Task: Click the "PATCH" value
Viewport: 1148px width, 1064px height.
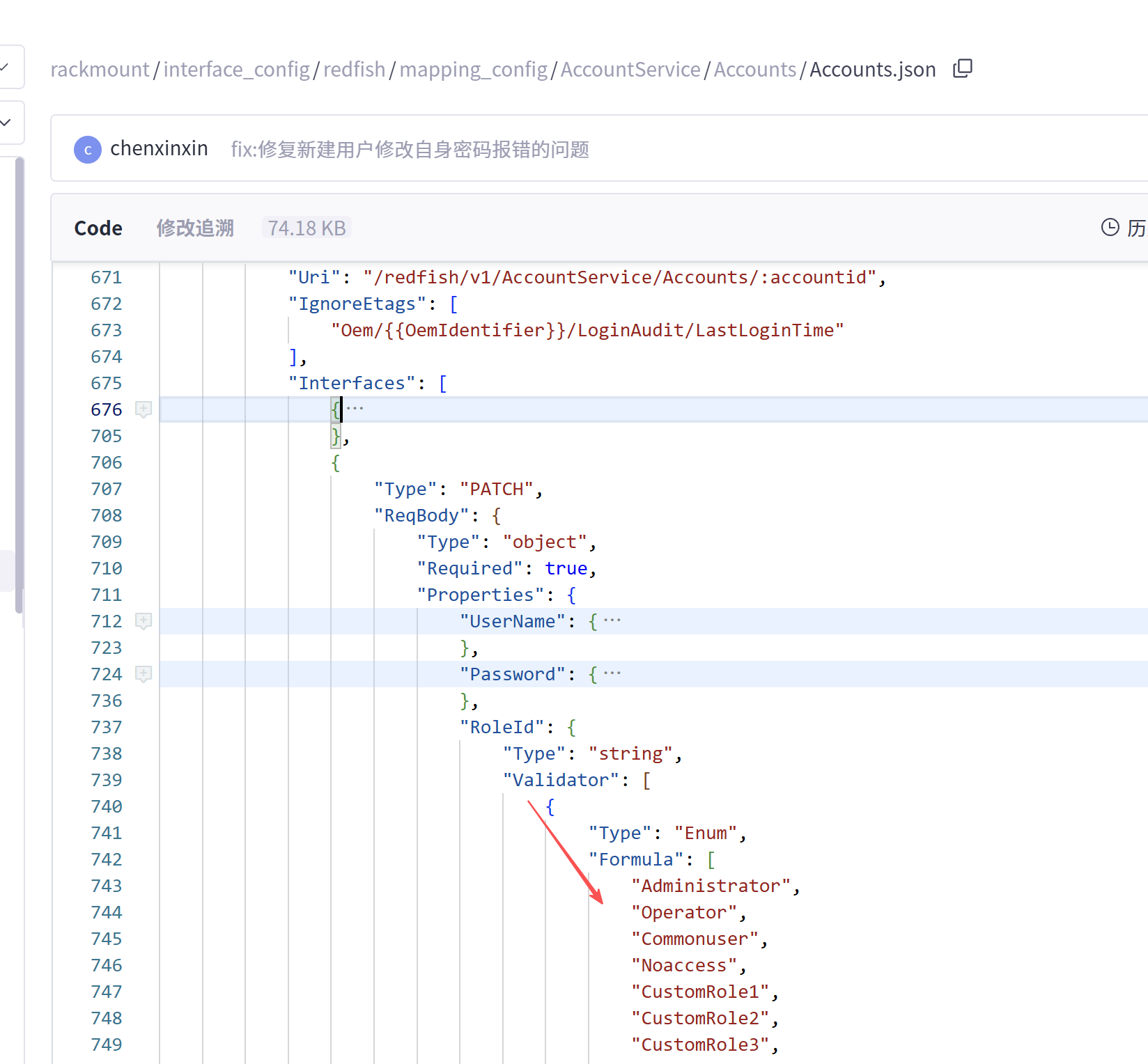Action: [497, 489]
